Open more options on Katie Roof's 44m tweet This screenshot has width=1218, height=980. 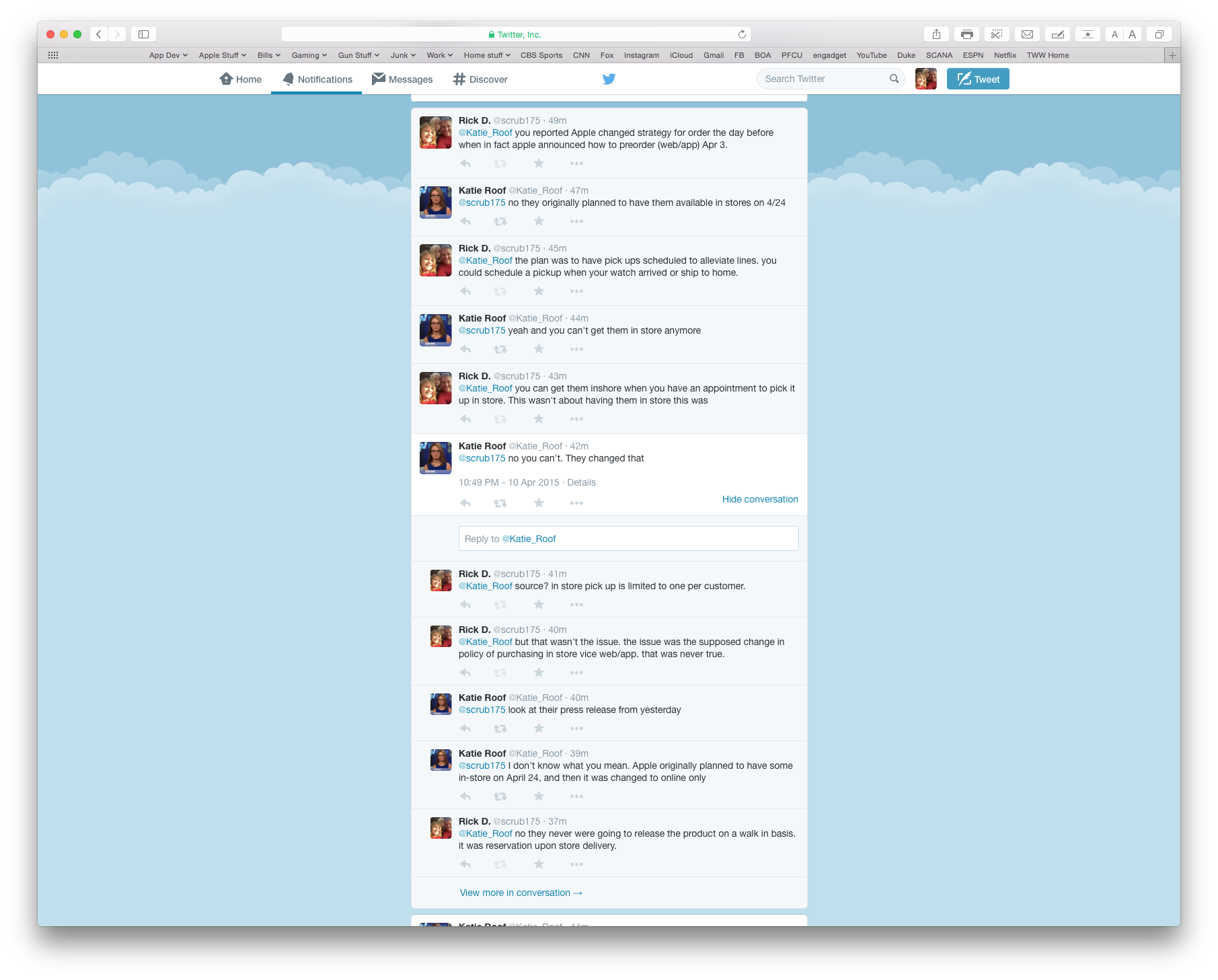coord(576,349)
